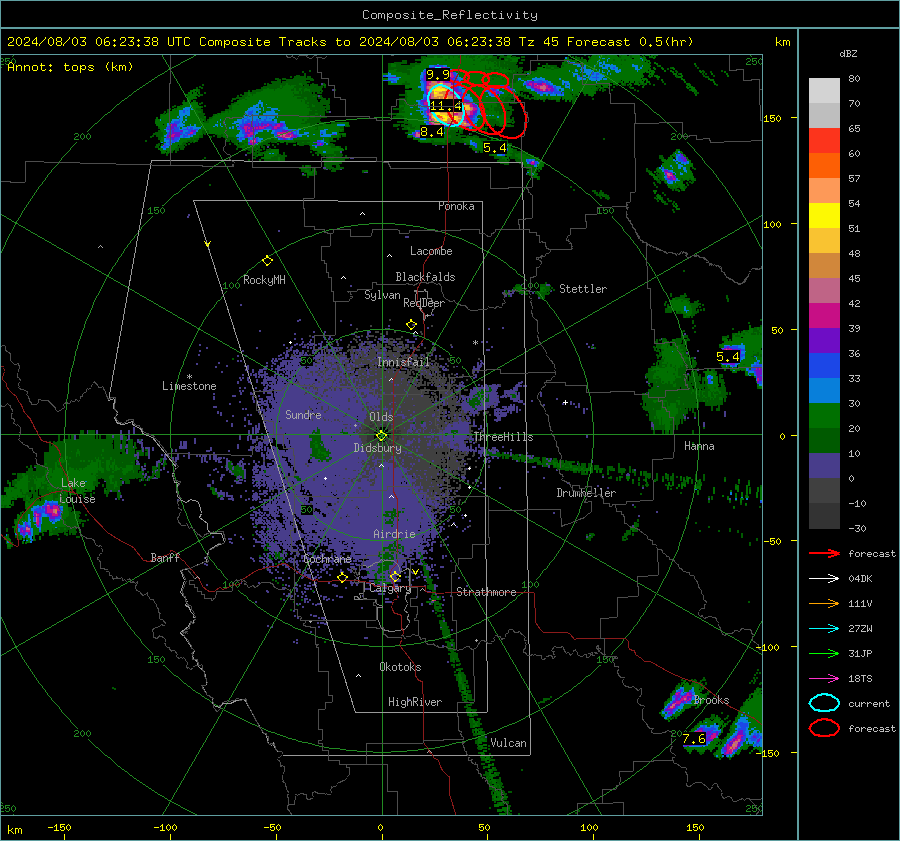Click the yellow diamond marker below Cochrane
Screen dimensions: 900x841
342,578
